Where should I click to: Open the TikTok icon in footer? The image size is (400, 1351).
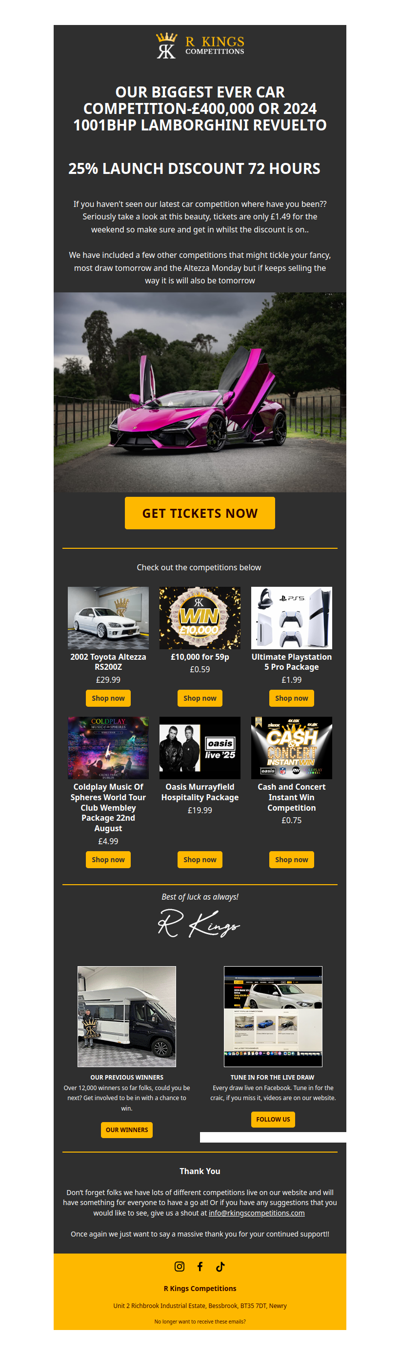click(x=220, y=1267)
